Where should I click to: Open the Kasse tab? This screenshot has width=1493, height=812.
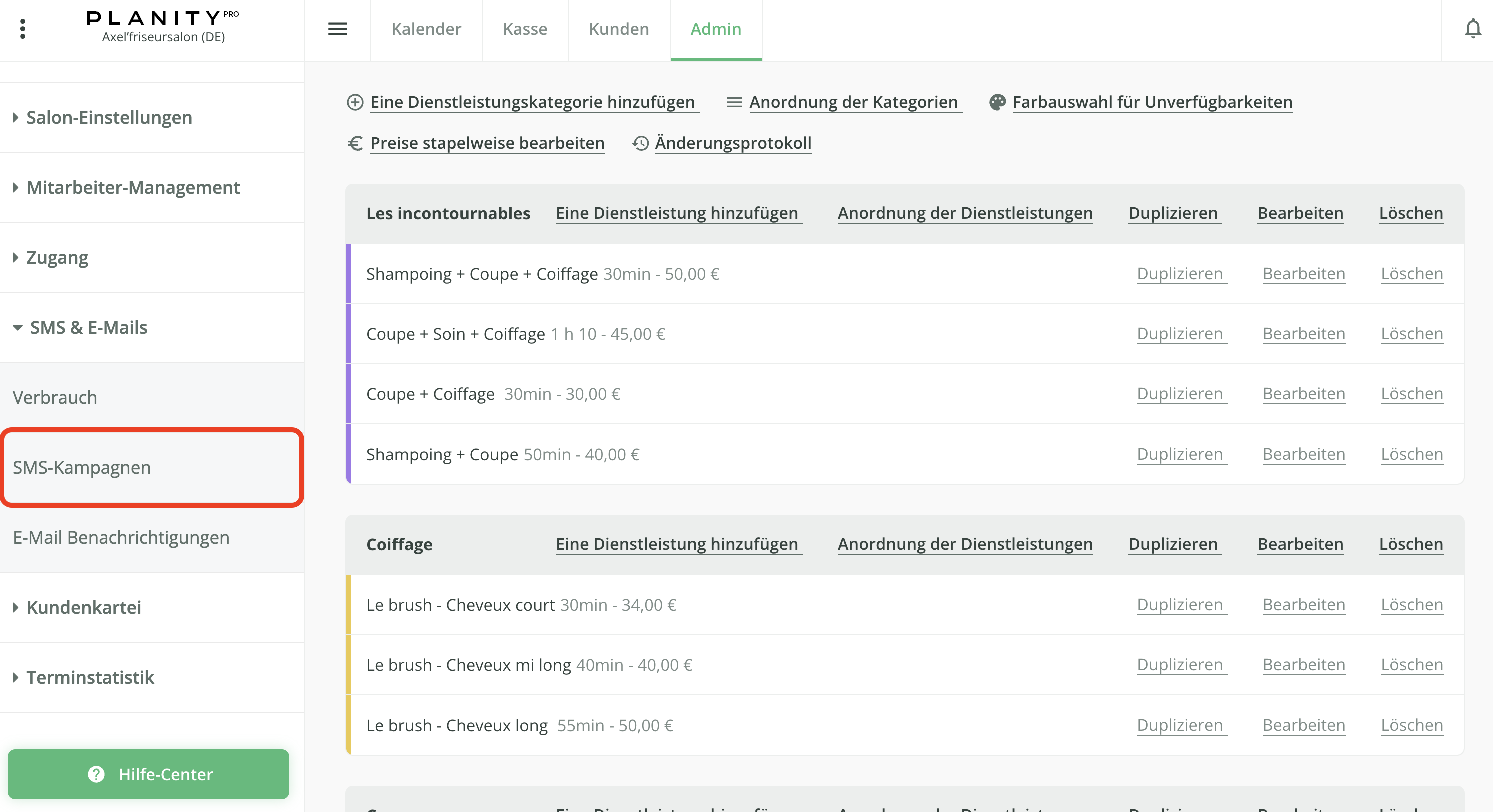[524, 29]
